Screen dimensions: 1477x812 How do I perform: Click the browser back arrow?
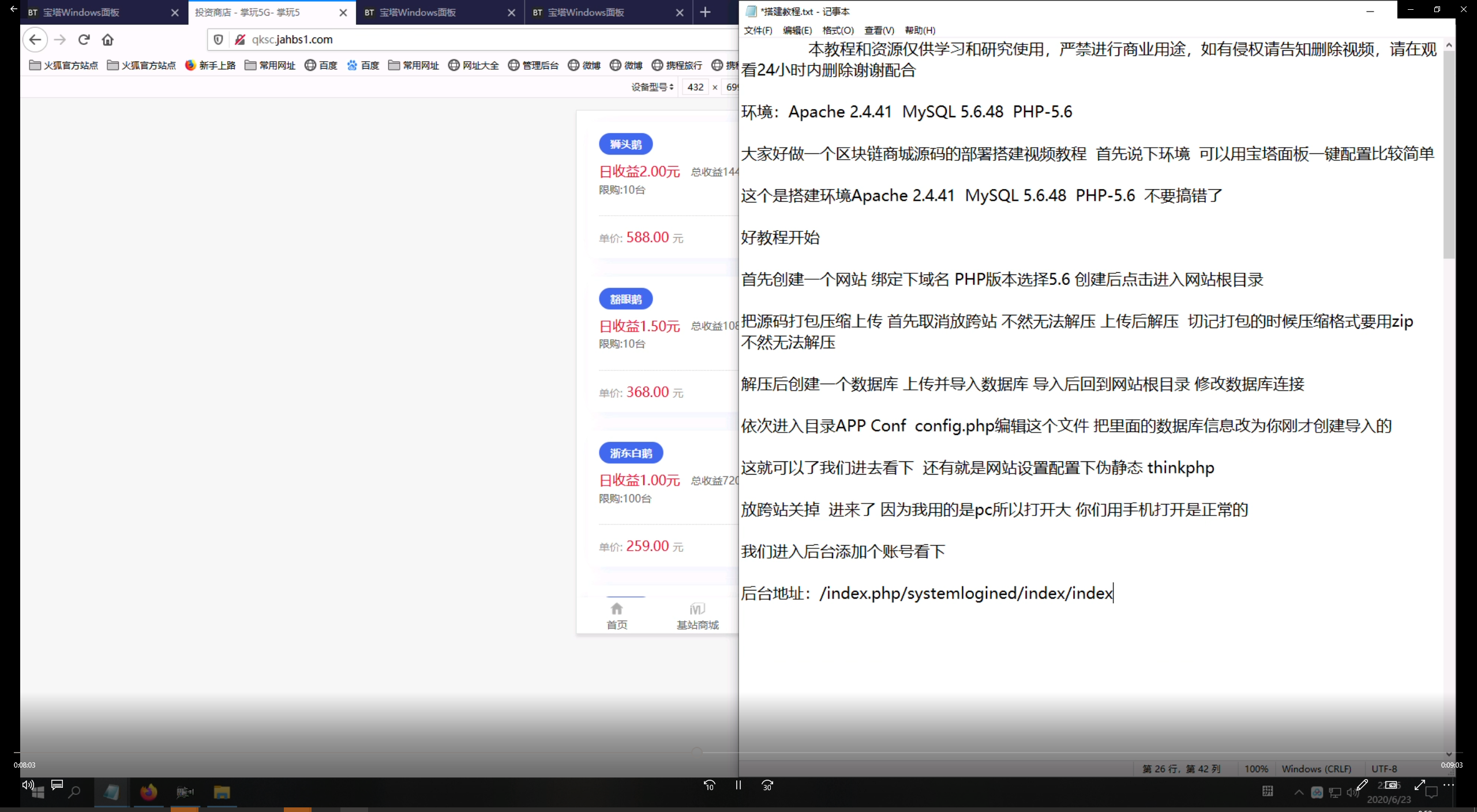click(35, 39)
